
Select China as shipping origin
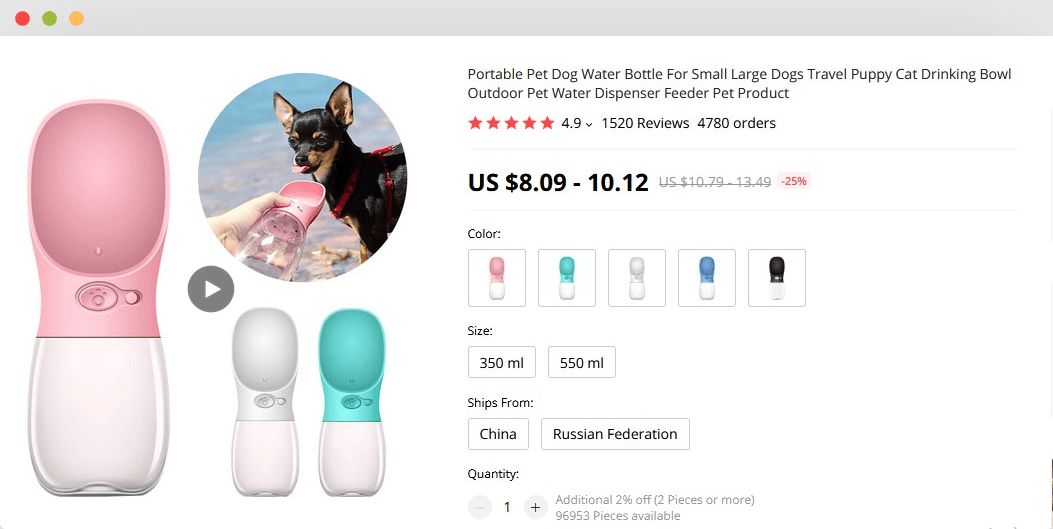click(498, 434)
